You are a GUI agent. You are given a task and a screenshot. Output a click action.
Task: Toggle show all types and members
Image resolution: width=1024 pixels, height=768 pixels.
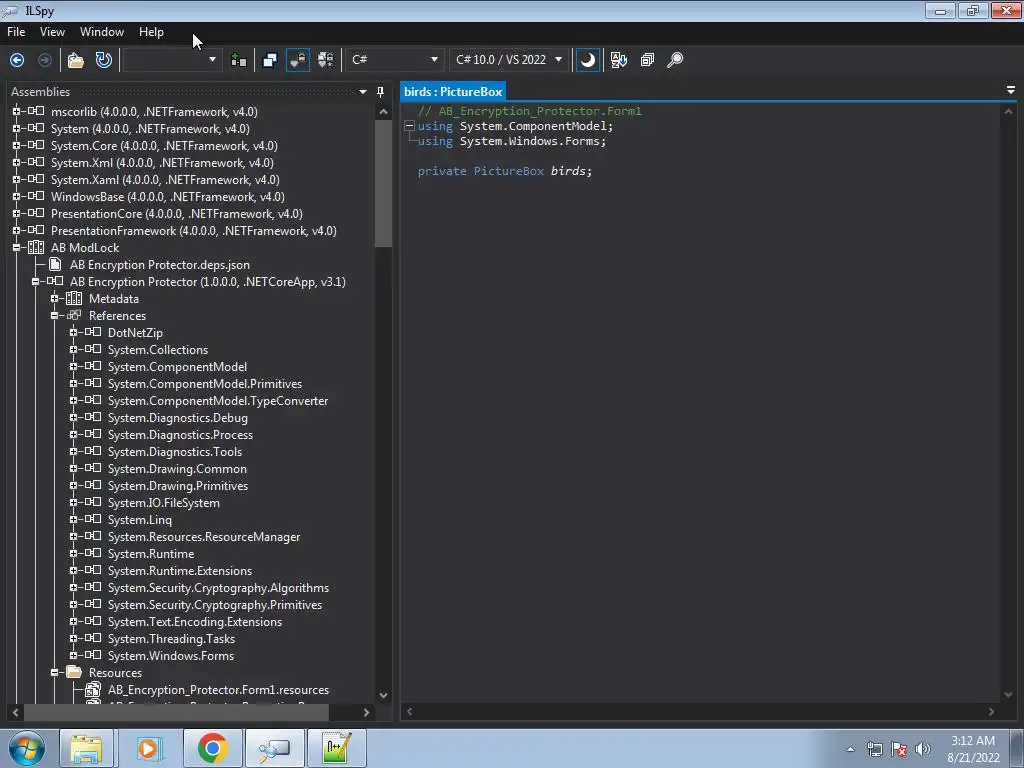click(x=325, y=60)
